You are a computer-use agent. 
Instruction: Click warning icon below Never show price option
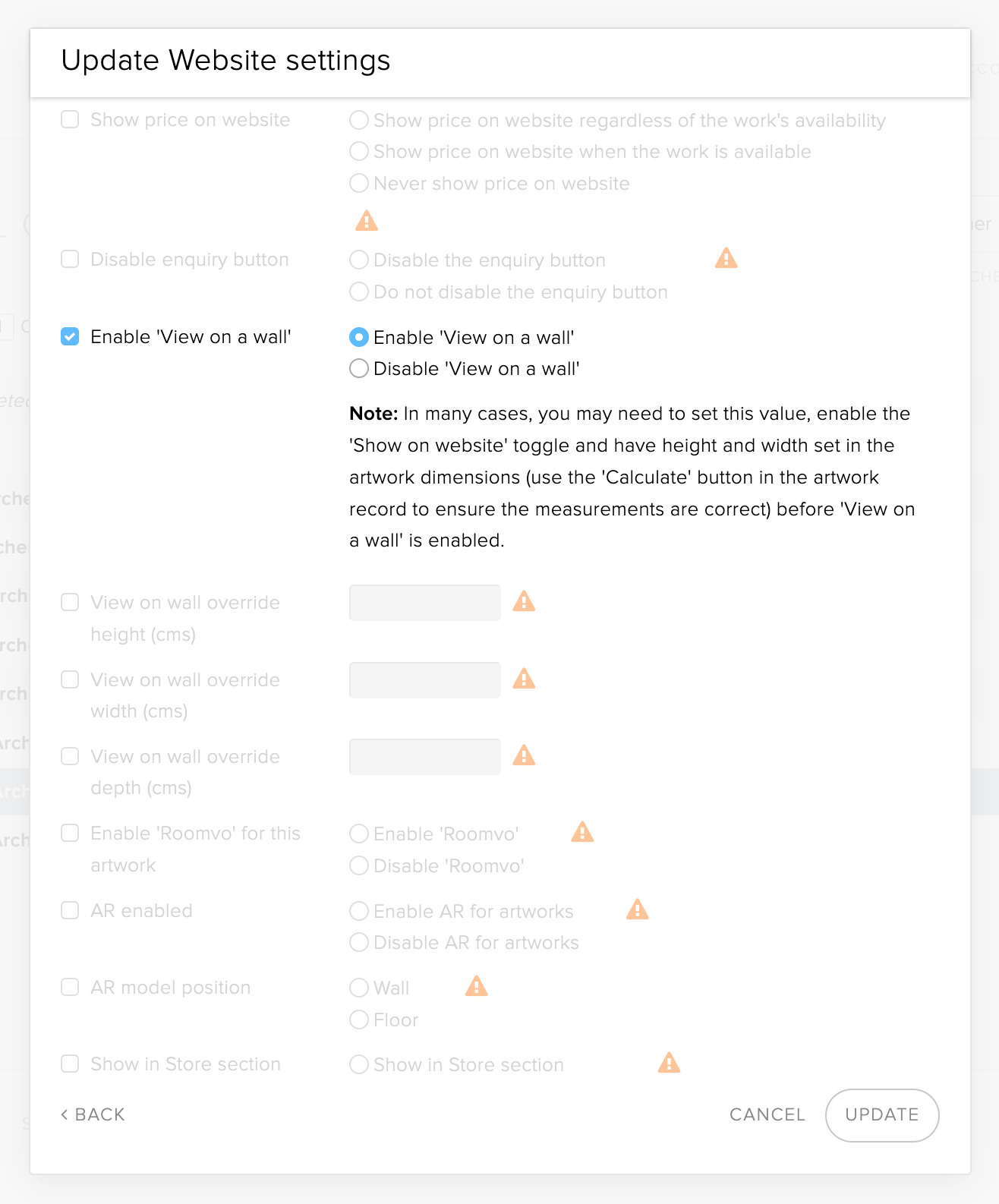367,221
